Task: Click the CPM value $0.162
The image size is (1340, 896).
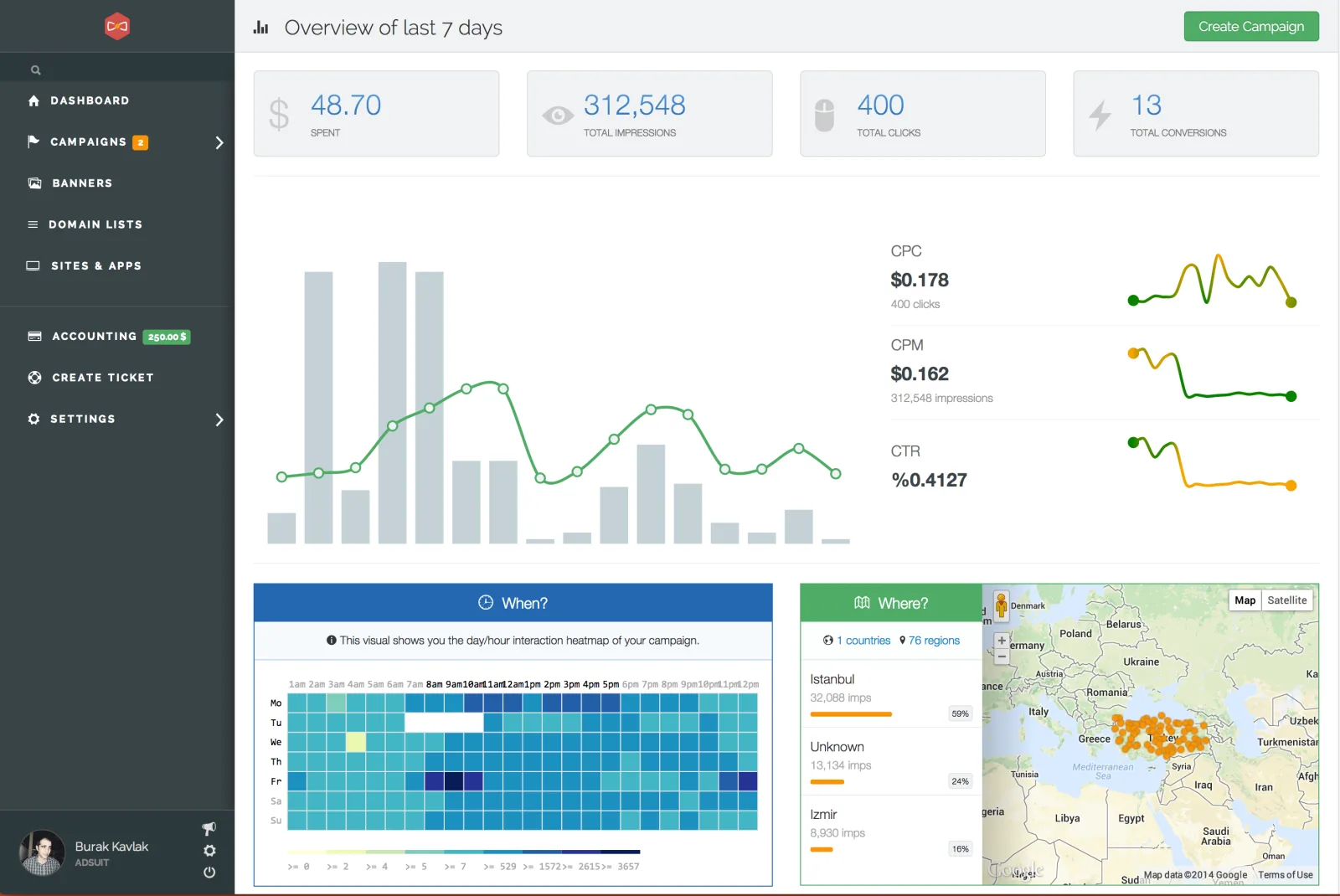Action: 920,373
